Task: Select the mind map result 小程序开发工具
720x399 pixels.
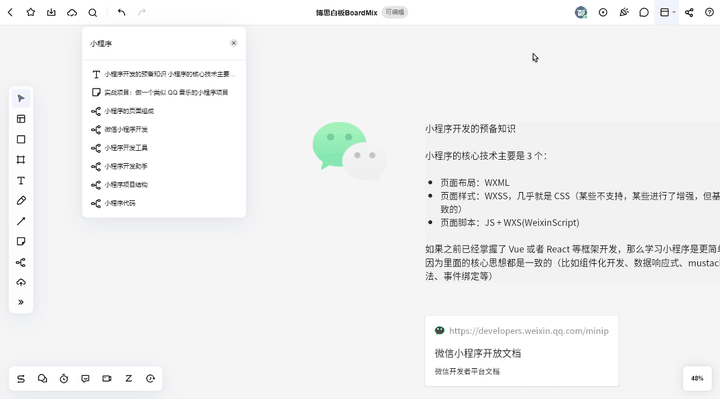Action: click(163, 148)
